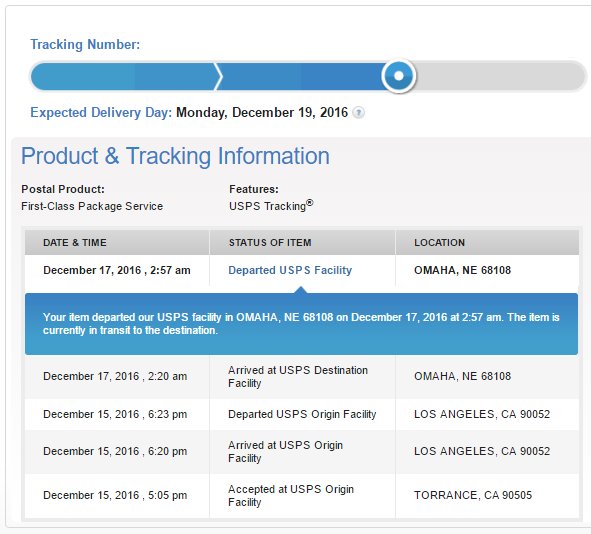The height and width of the screenshot is (534, 591).
Task: Click the help icon beside Expected Delivery Day
Action: pyautogui.click(x=358, y=113)
